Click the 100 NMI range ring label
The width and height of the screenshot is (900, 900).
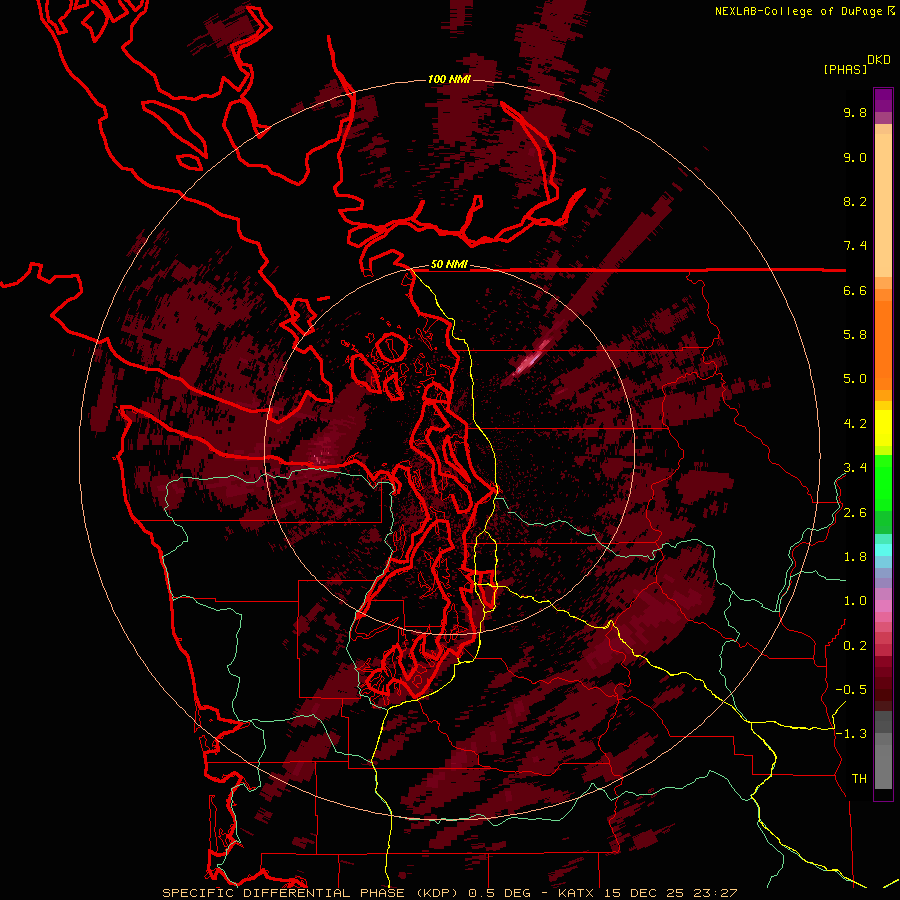coord(449,79)
